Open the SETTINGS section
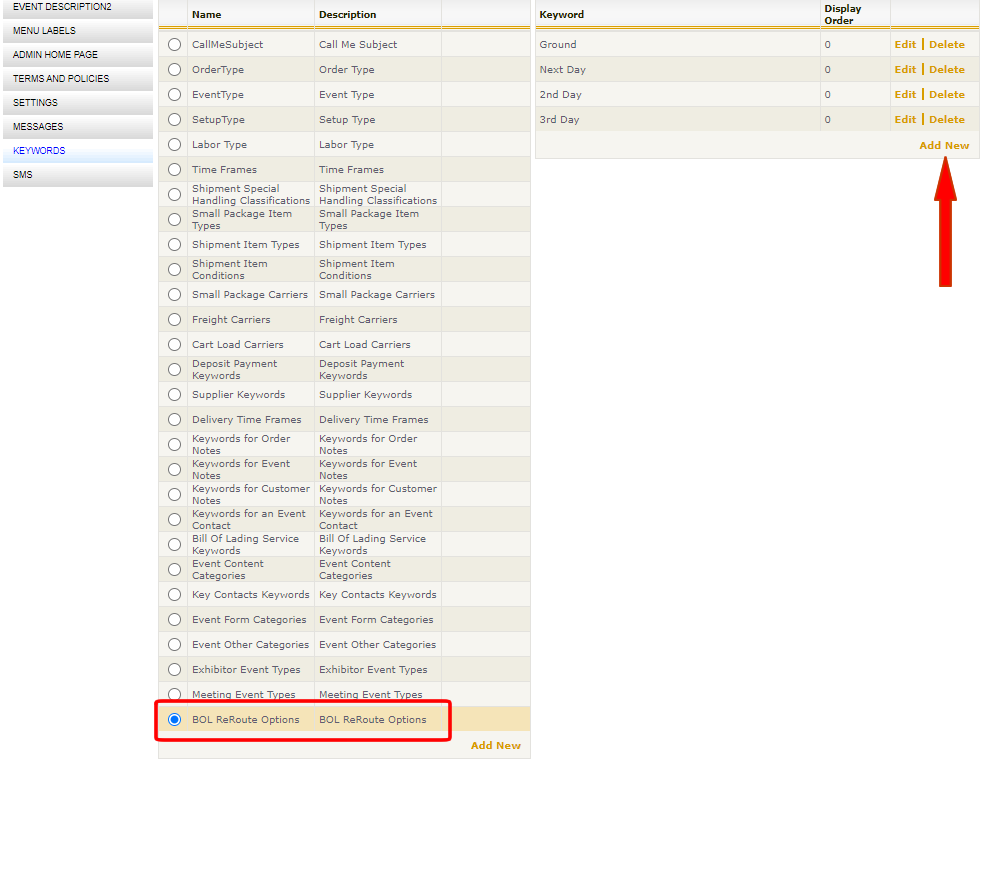The image size is (996, 889). (x=35, y=102)
